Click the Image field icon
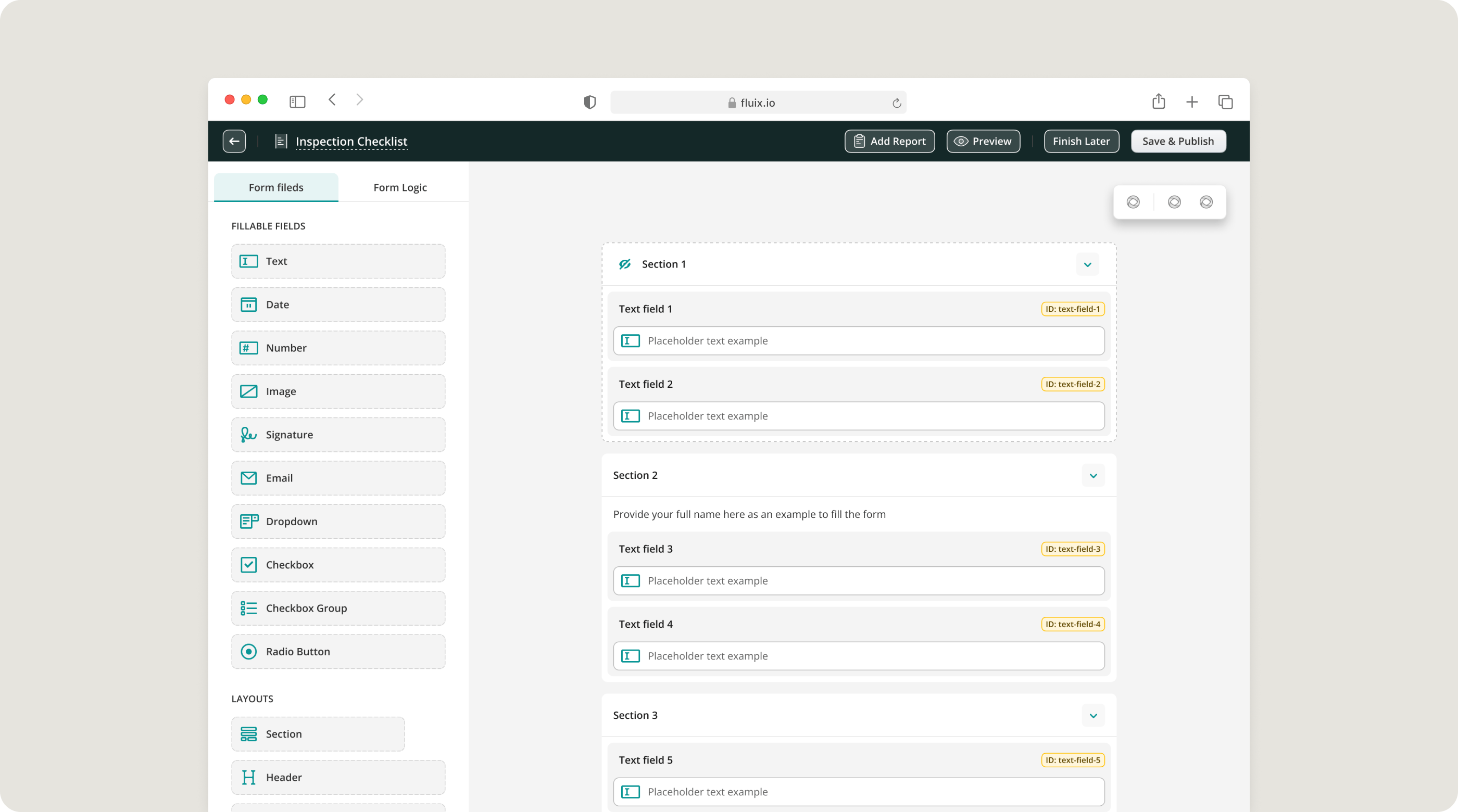This screenshot has height=812, width=1458. (x=248, y=391)
